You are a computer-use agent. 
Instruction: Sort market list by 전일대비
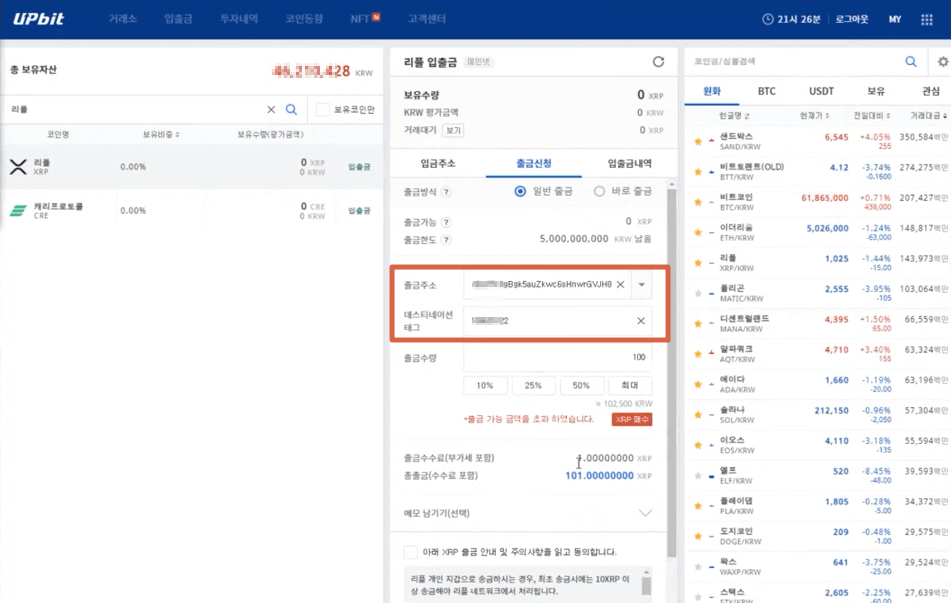point(872,115)
